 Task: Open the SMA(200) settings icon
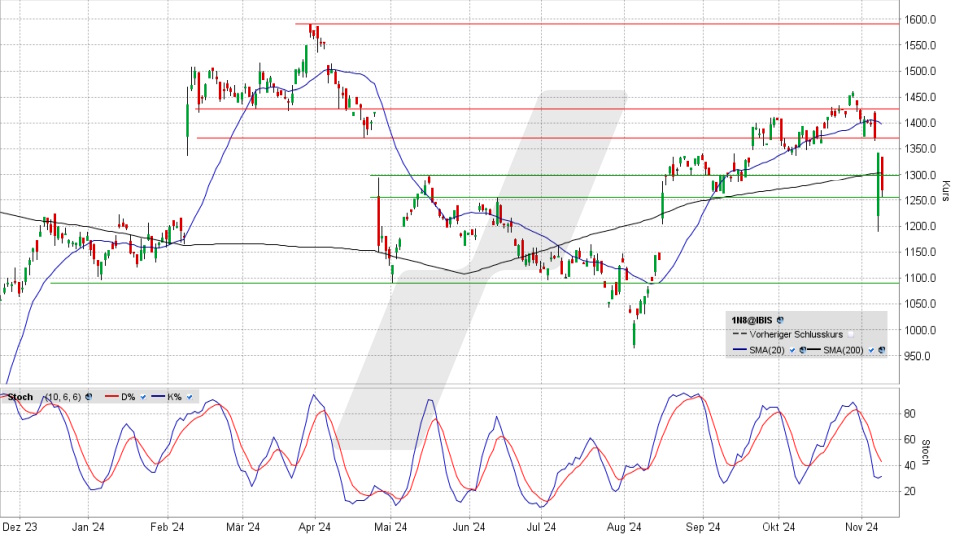coord(882,350)
